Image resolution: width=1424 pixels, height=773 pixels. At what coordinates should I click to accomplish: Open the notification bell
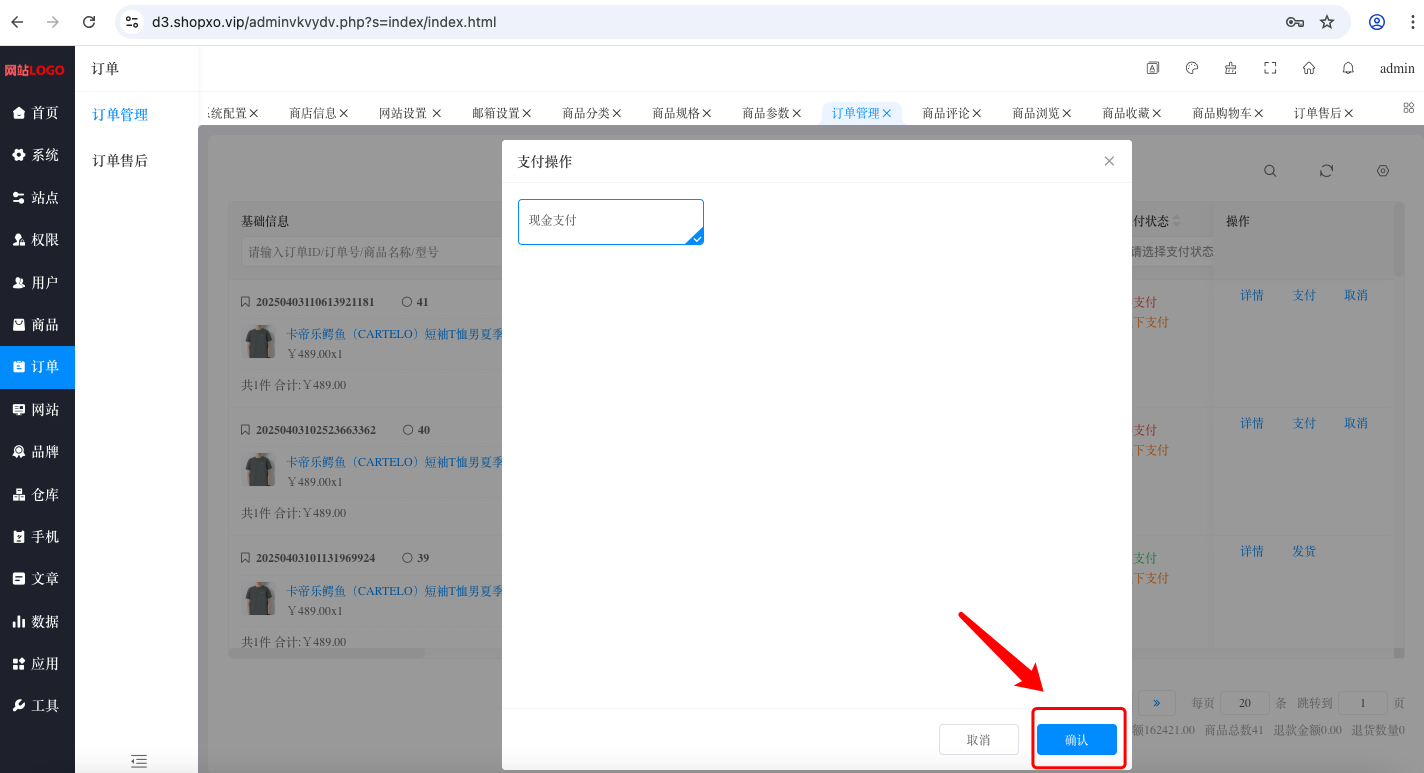tap(1348, 68)
